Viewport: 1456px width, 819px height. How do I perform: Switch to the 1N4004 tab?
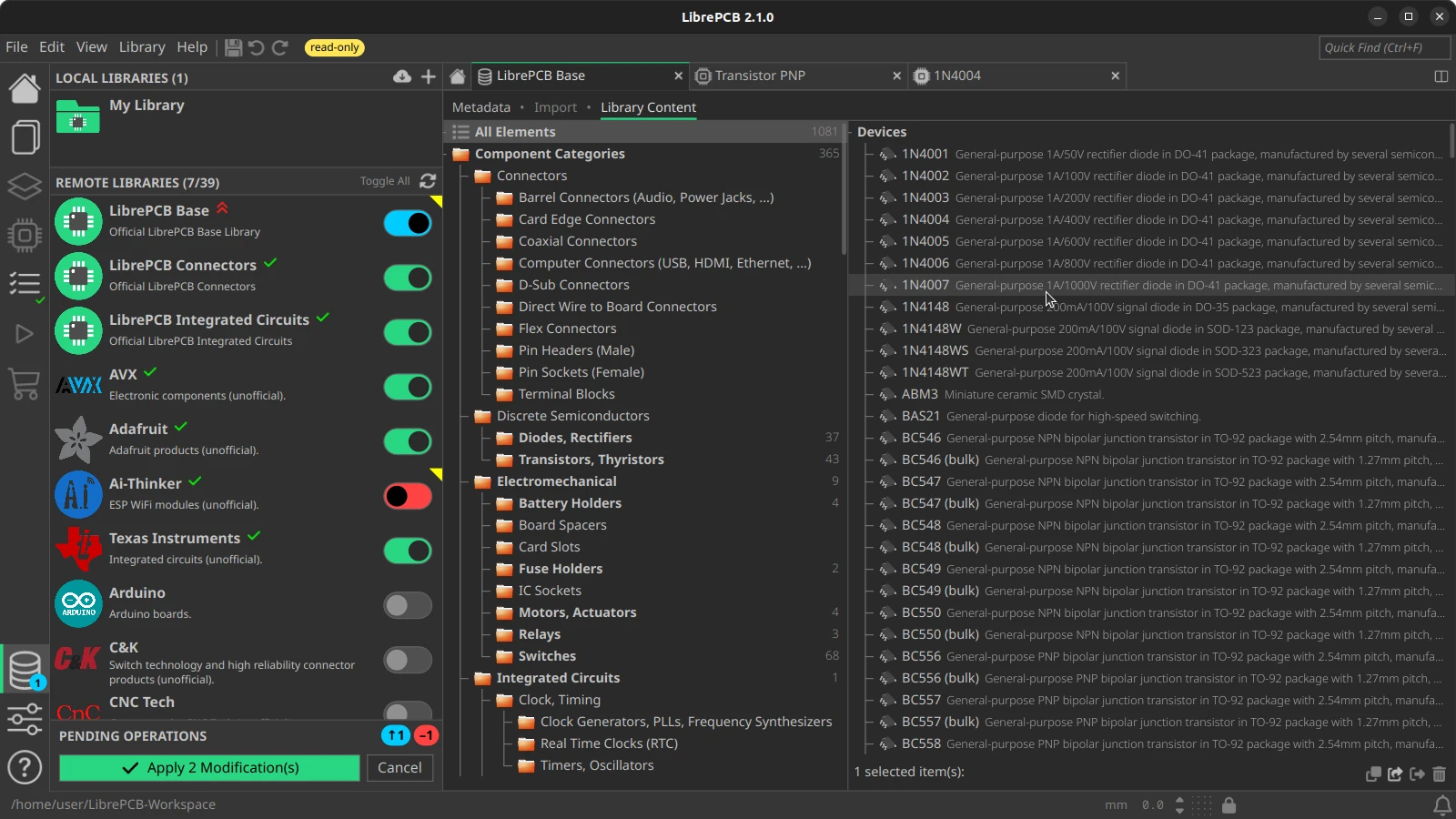click(x=1017, y=76)
